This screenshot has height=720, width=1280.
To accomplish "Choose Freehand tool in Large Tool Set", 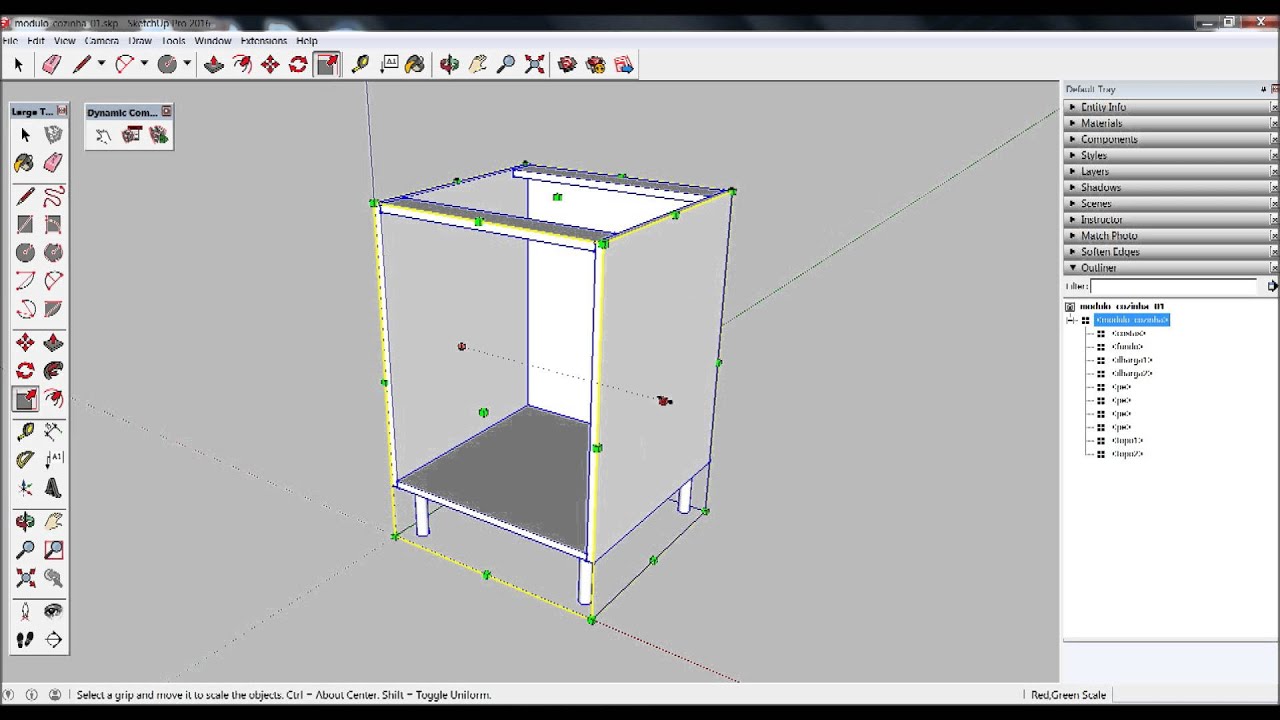I will pyautogui.click(x=53, y=196).
